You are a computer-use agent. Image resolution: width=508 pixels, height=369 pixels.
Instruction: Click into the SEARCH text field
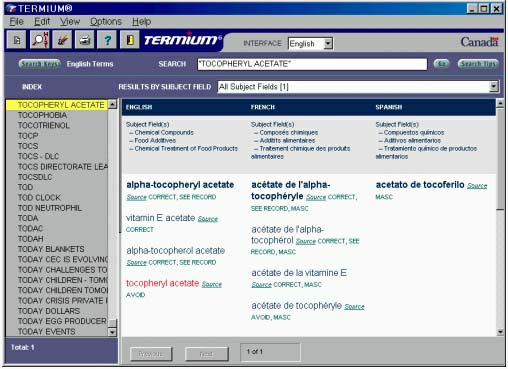point(312,64)
